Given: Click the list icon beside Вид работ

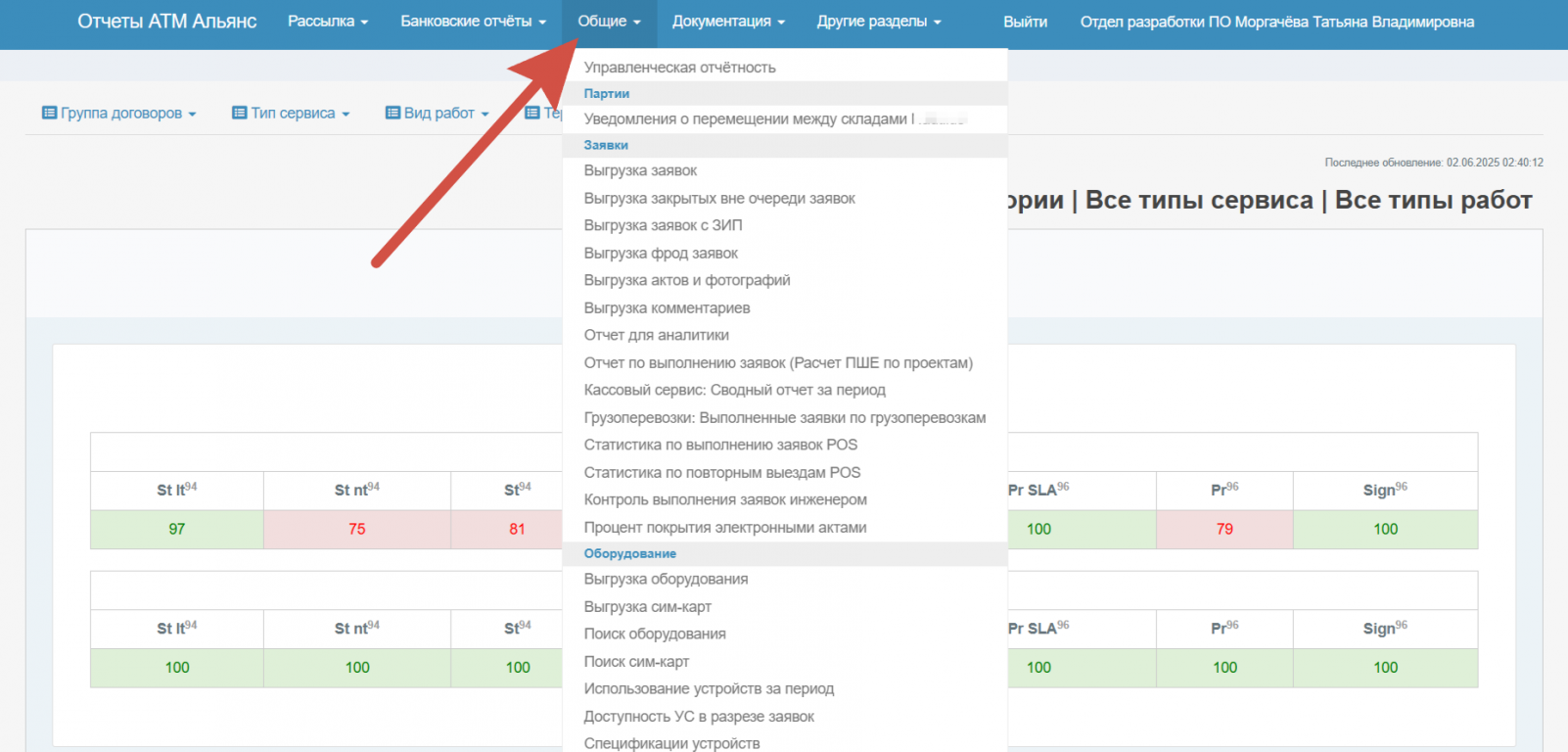Looking at the screenshot, I should pyautogui.click(x=392, y=113).
